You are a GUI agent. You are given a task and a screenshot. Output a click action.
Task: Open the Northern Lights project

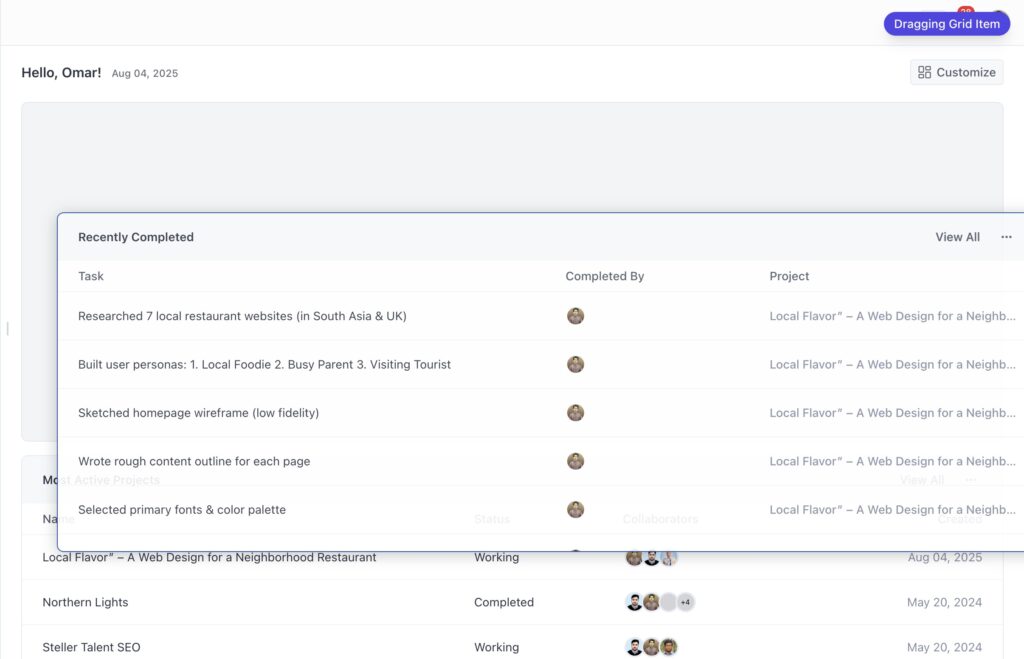pyautogui.click(x=85, y=602)
